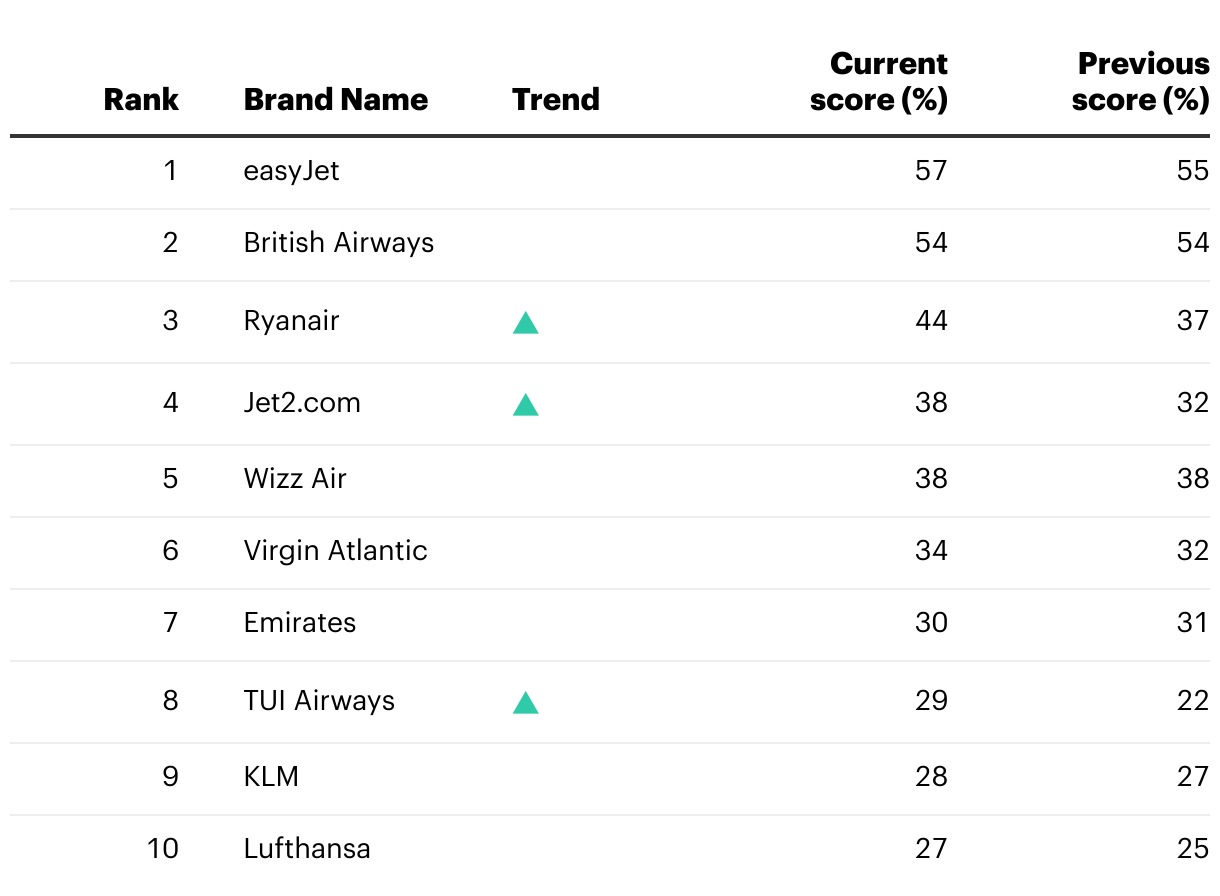Viewport: 1220px width, 896px height.
Task: Open the British Airways row
Action: (x=610, y=243)
